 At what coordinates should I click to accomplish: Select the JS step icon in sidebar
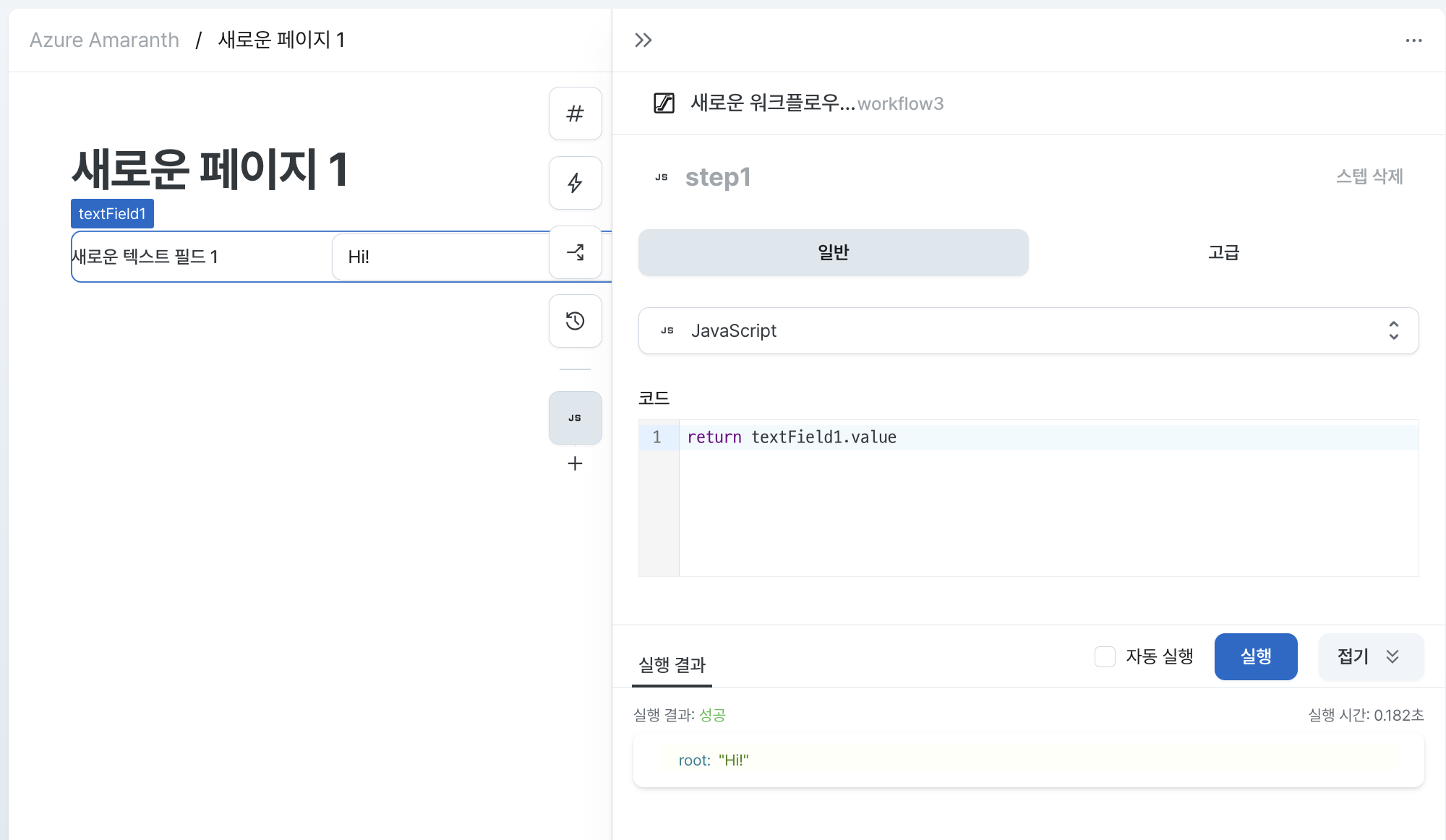(x=576, y=418)
